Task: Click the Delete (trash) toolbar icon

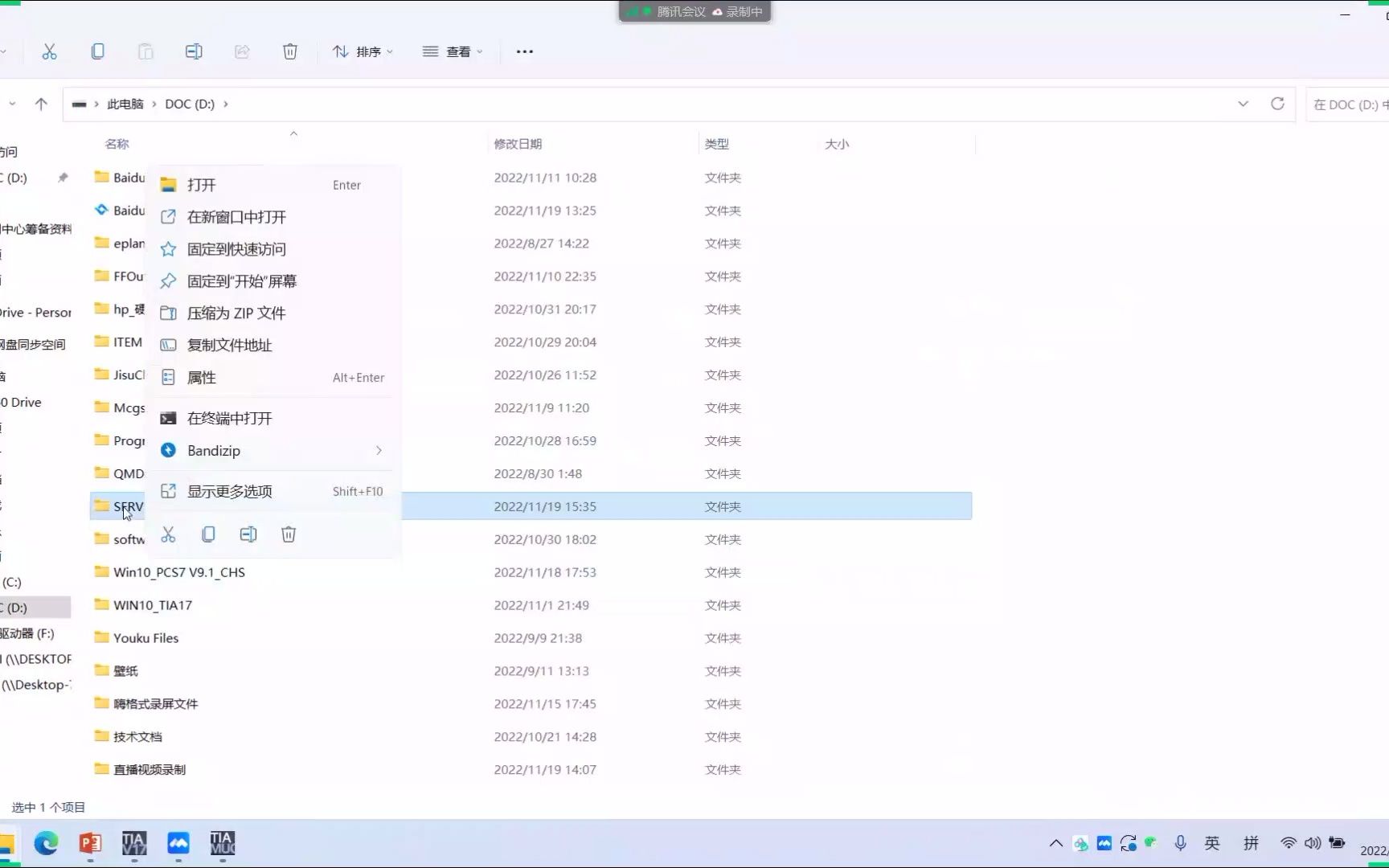Action: 290,51
